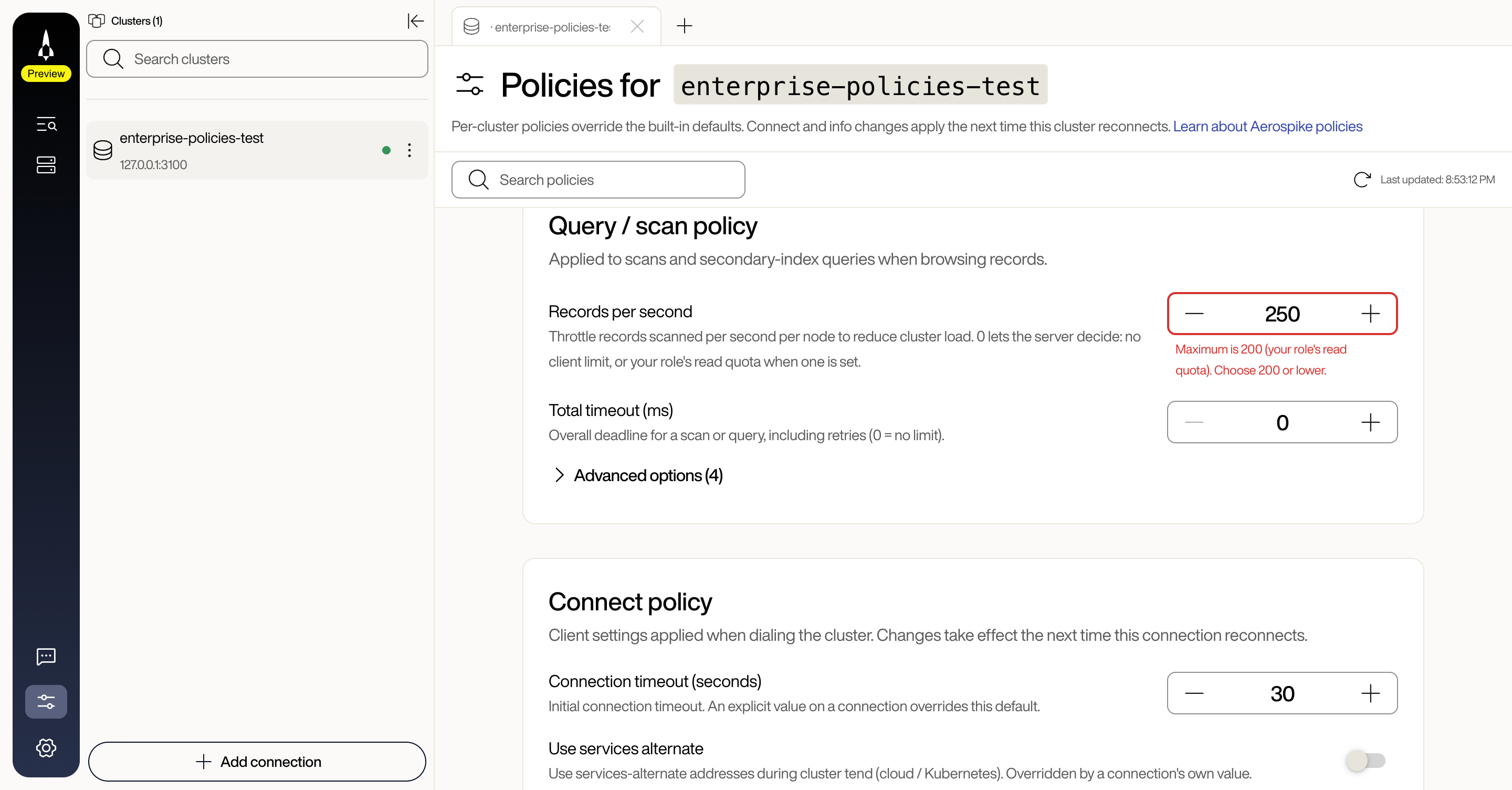Click the green connection status dot
Viewport: 1512px width, 790px height.
386,150
